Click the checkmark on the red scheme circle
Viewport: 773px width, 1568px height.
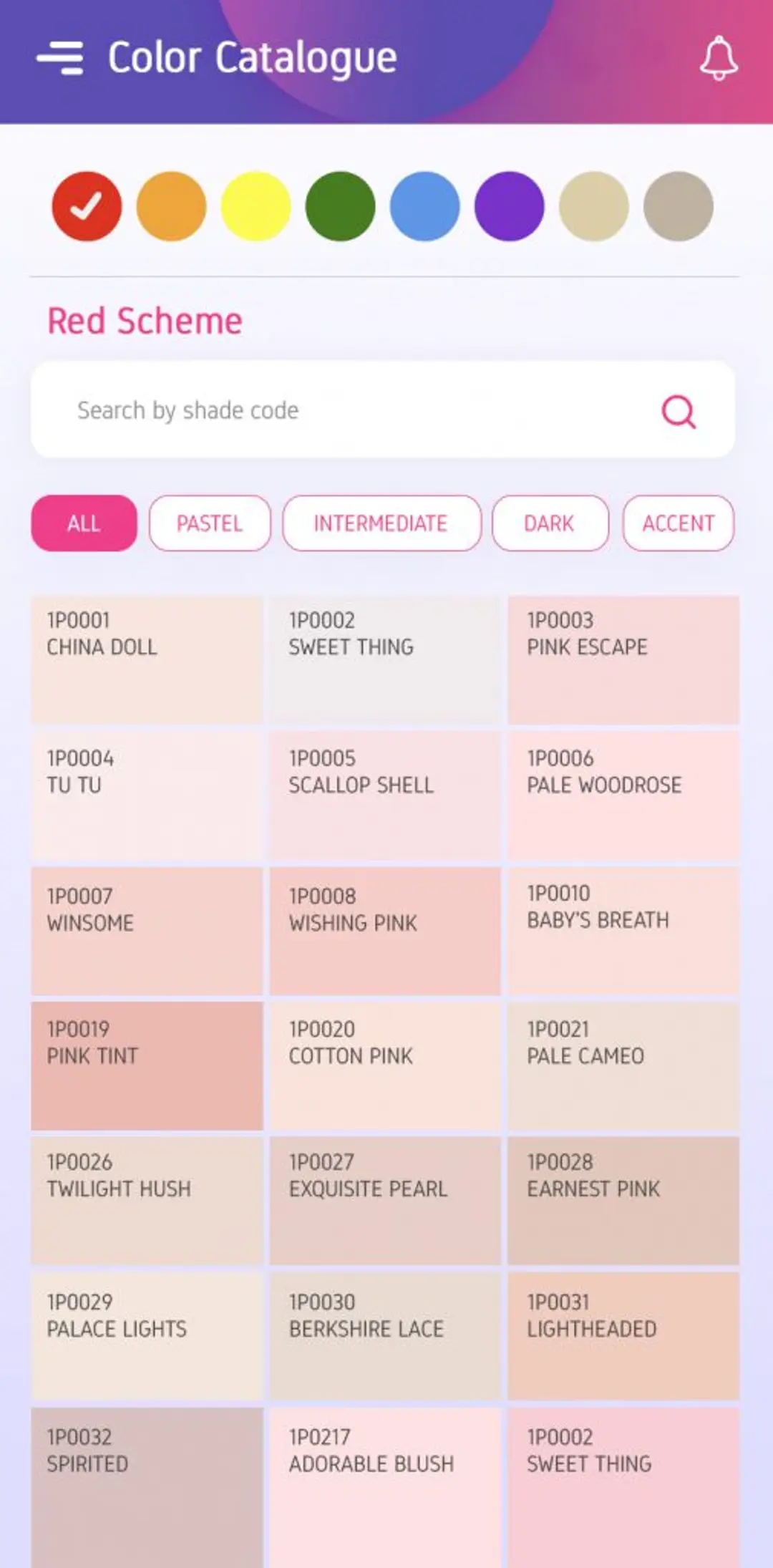[x=84, y=206]
